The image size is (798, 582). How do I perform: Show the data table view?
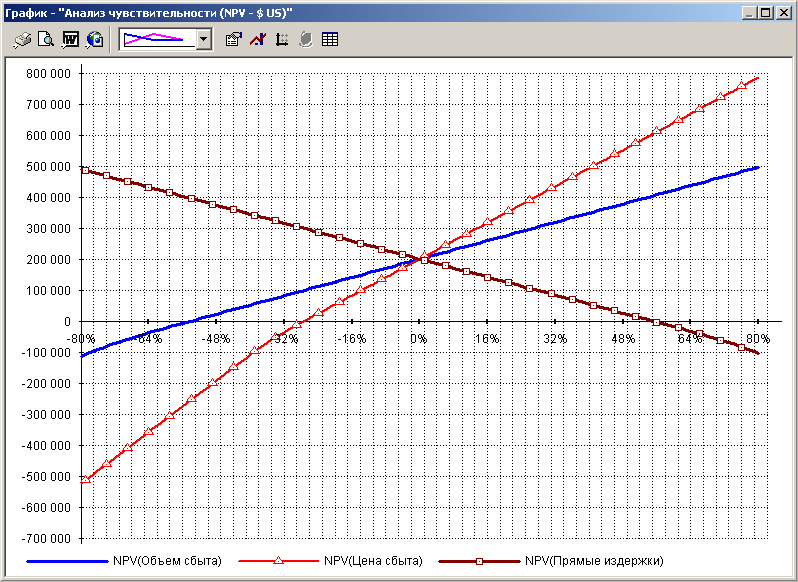point(330,39)
